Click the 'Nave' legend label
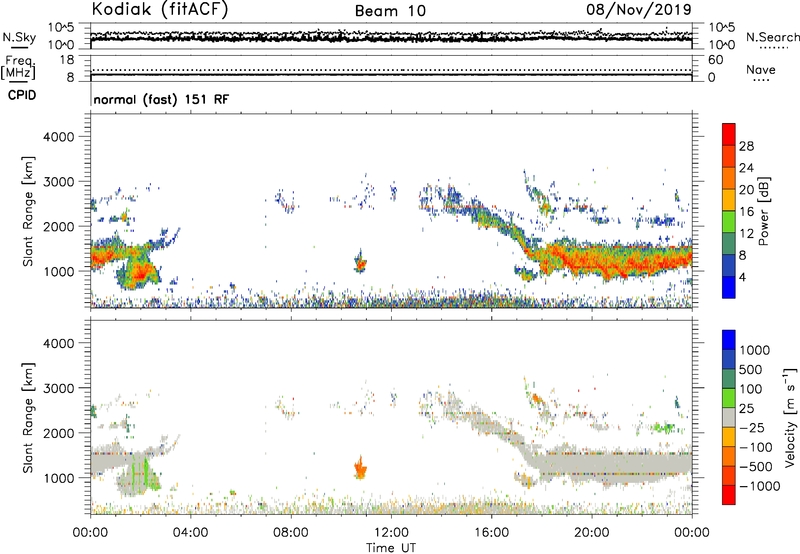The height and width of the screenshot is (554, 800). (x=761, y=70)
